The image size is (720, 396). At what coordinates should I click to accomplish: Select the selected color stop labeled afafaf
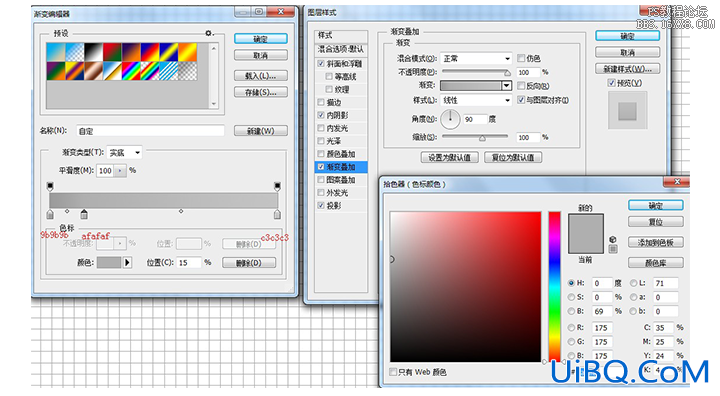[x=84, y=215]
